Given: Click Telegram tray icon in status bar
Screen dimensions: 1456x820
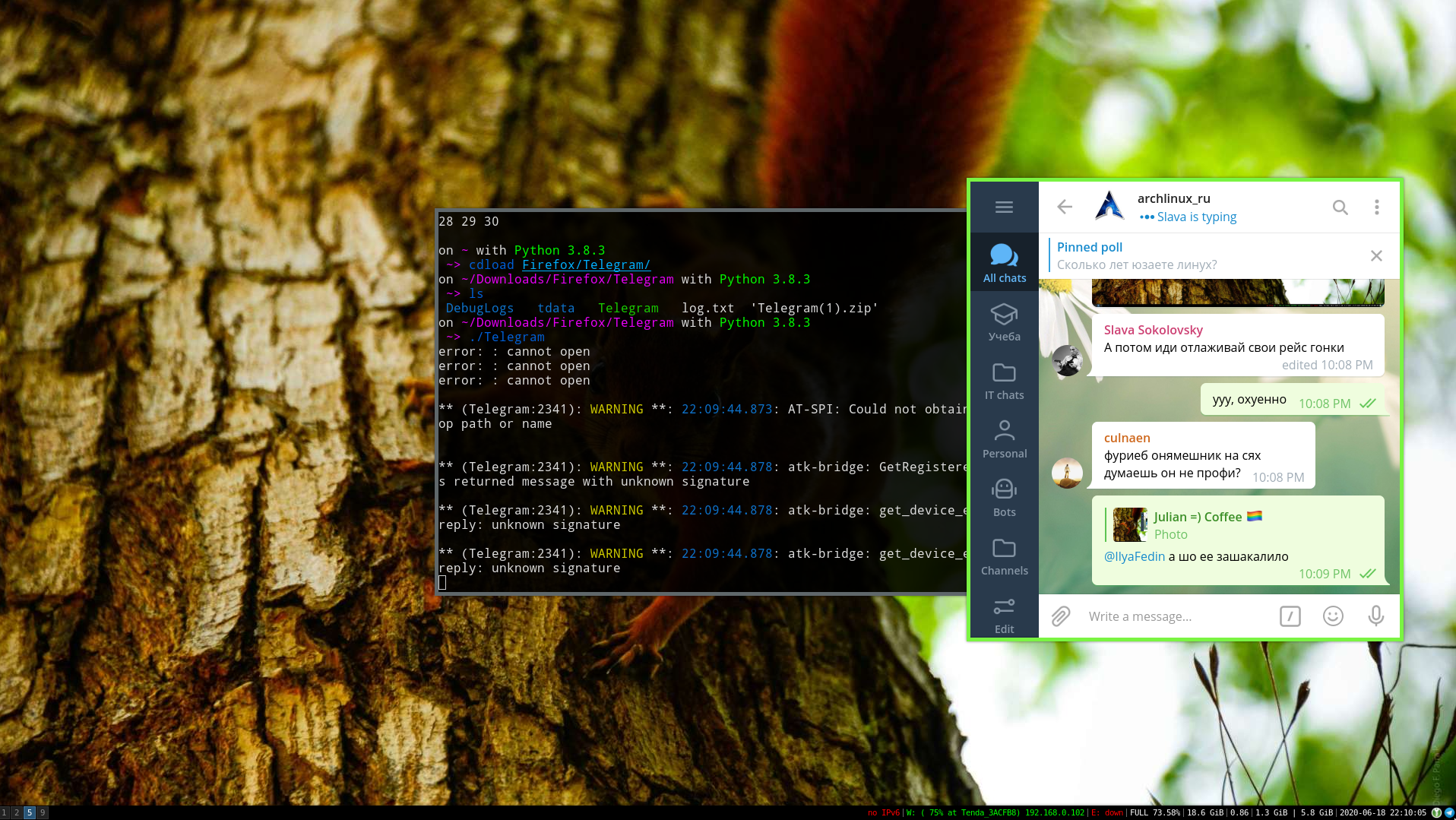Looking at the screenshot, I should (1449, 812).
